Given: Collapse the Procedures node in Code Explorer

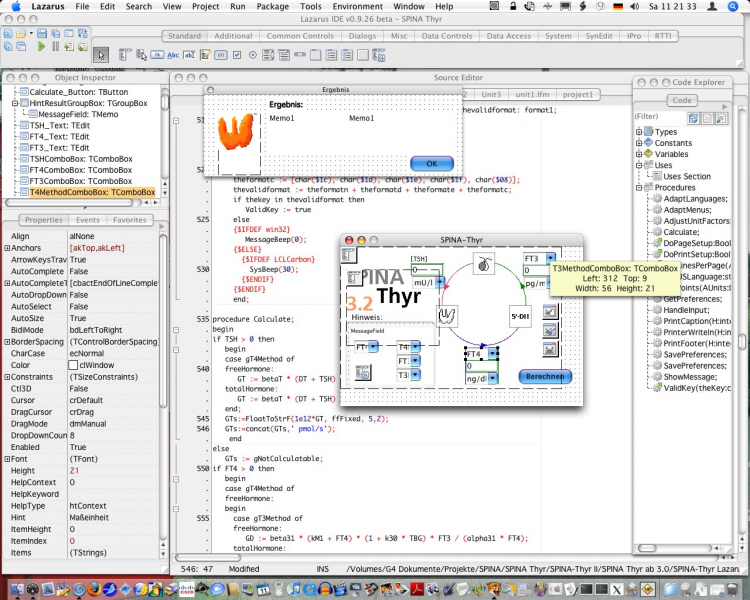Looking at the screenshot, I should tap(638, 187).
